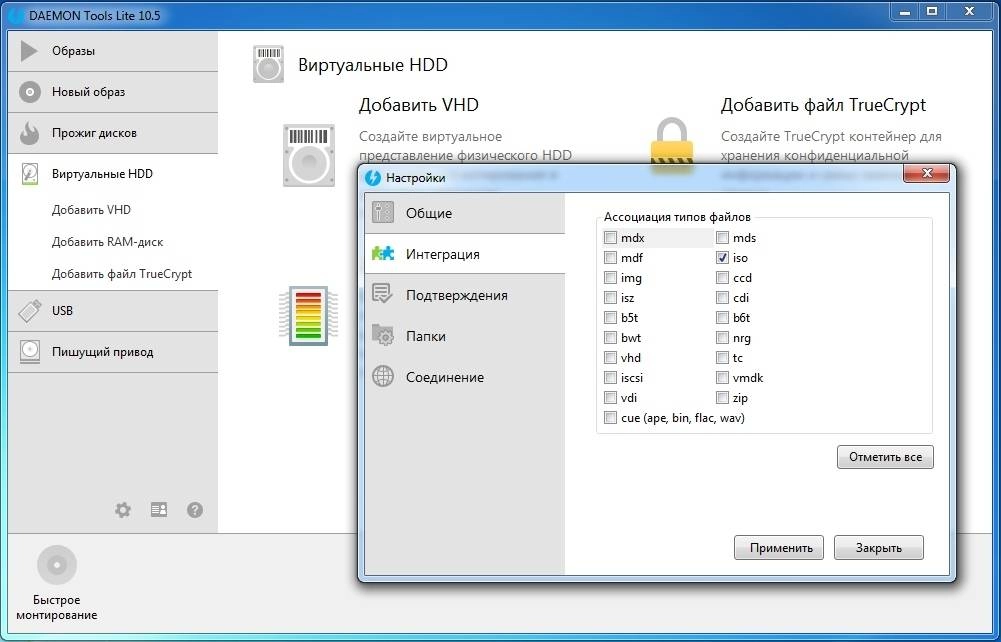Click the Интеграция puzzle icon
Viewport: 1001px width, 642px height.
(383, 254)
